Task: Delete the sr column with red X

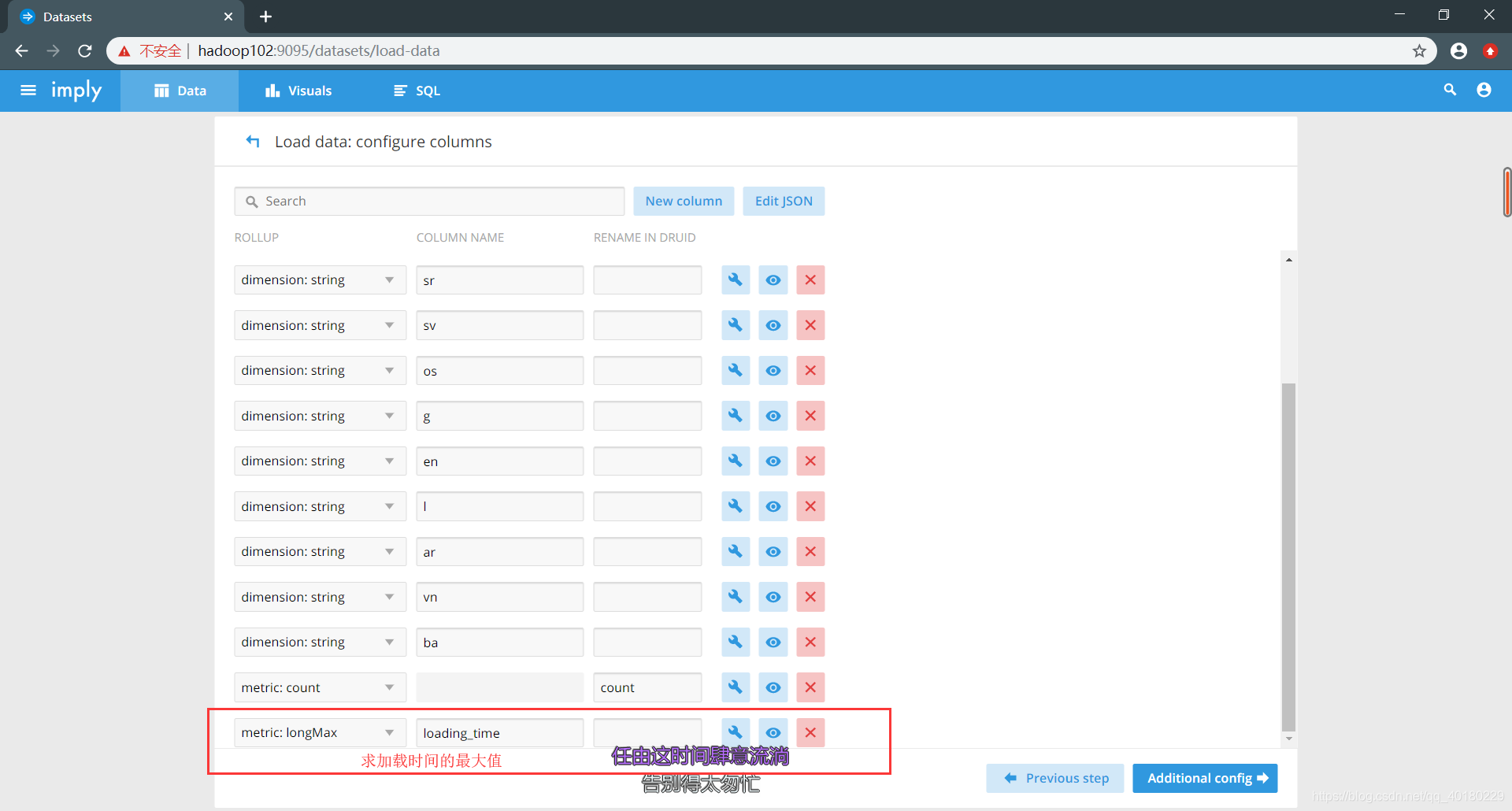Action: pos(810,280)
